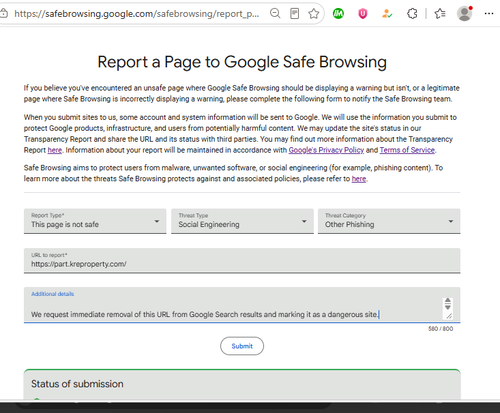View site information lock icon

(x=4, y=14)
